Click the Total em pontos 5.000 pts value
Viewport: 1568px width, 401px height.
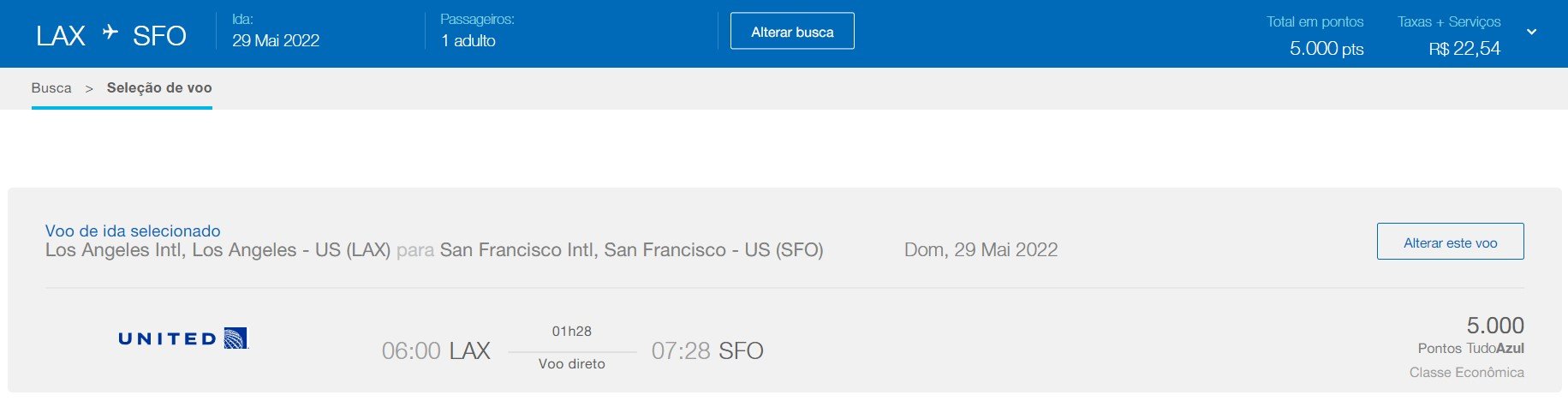[1327, 49]
